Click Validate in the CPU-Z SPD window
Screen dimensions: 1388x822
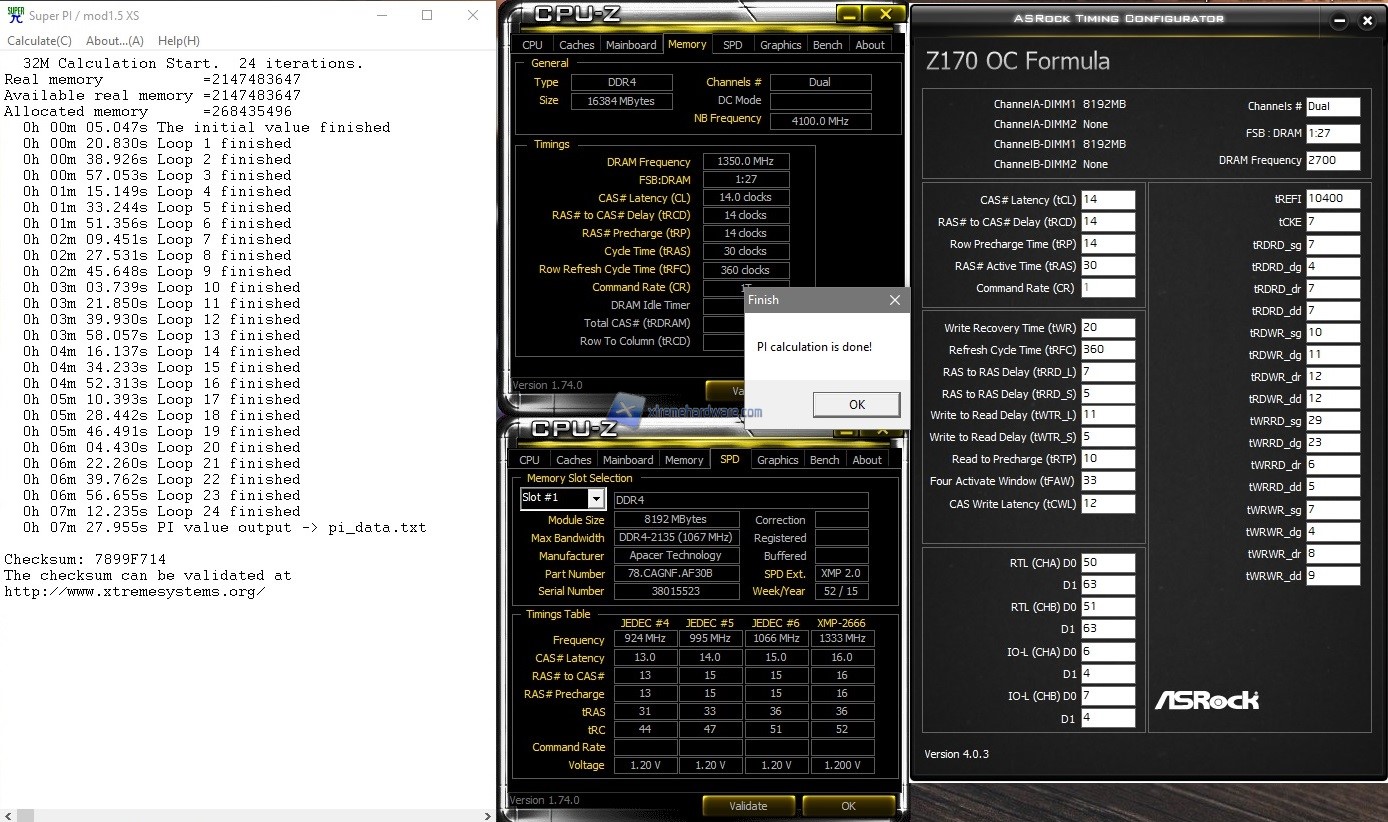coord(747,806)
